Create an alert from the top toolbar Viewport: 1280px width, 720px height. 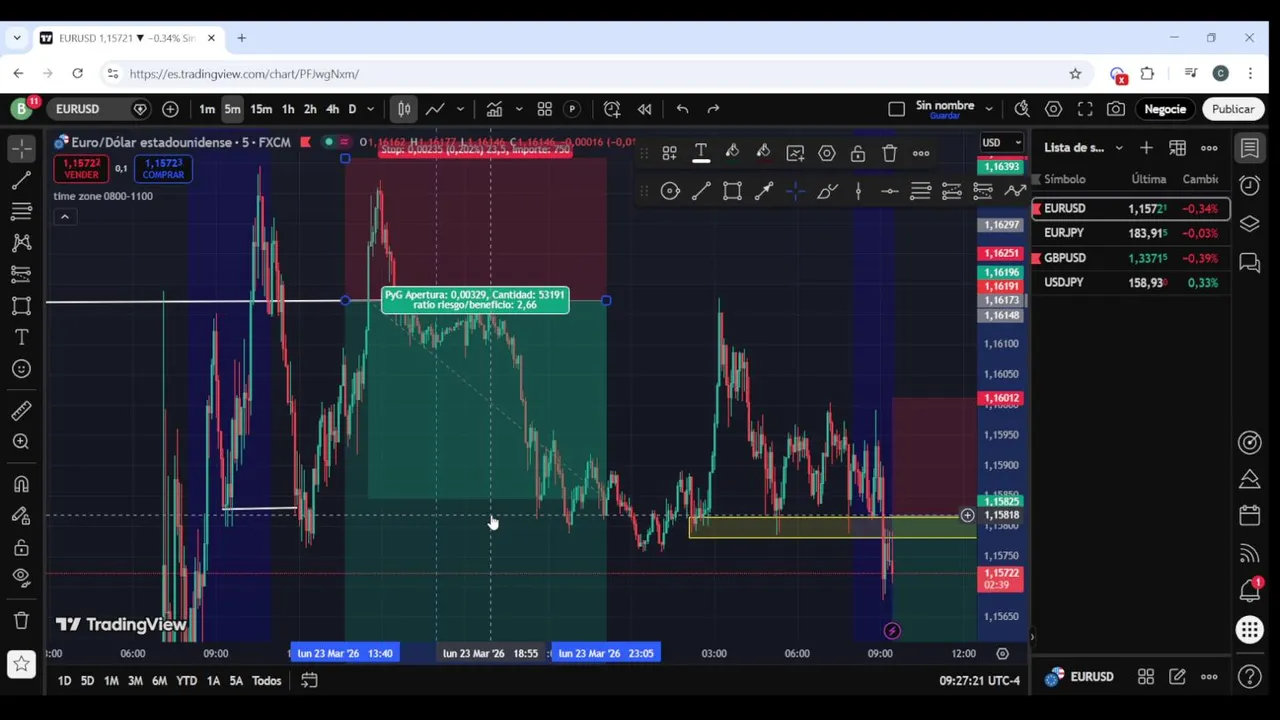pyautogui.click(x=612, y=109)
